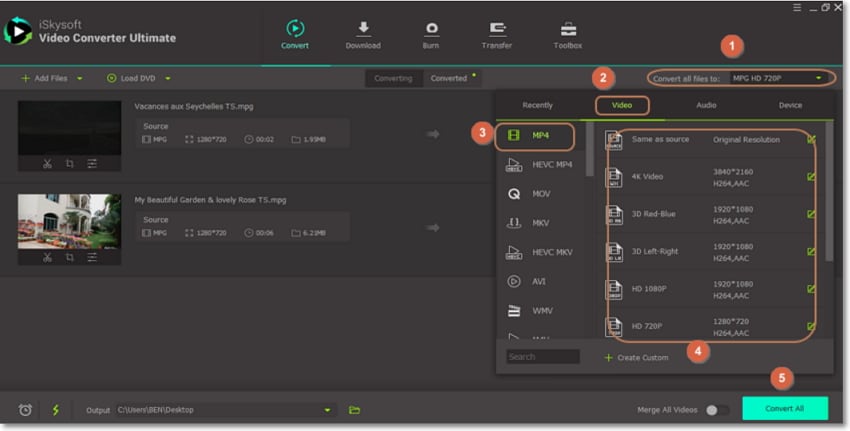Screen dimensions: 850x431
Task: Select My Beautiful Garden & lovely Rose filename
Action: point(210,200)
